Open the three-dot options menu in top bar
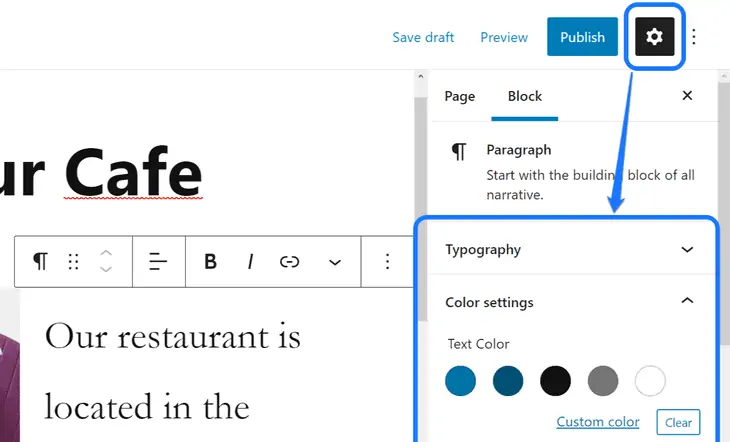Screen dimensions: 730x442 [x=694, y=37]
